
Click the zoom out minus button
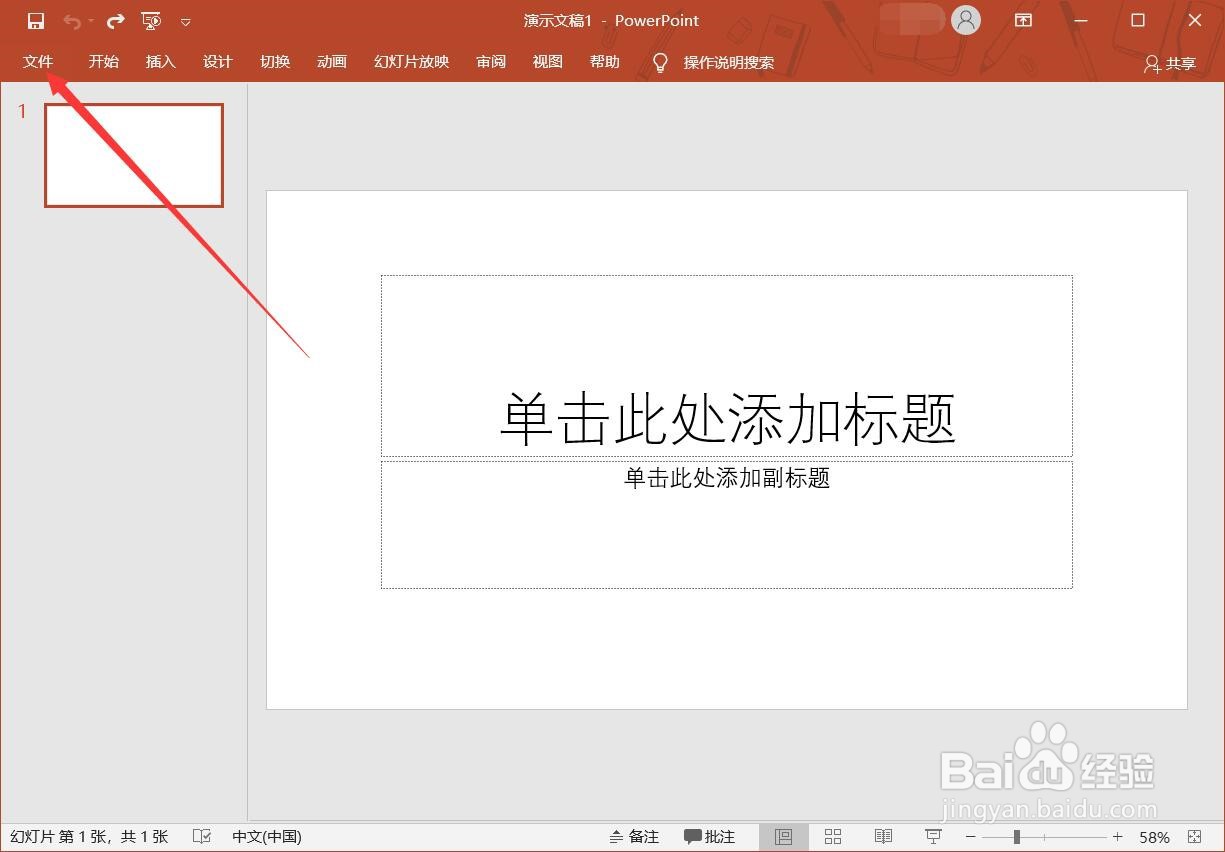(970, 837)
